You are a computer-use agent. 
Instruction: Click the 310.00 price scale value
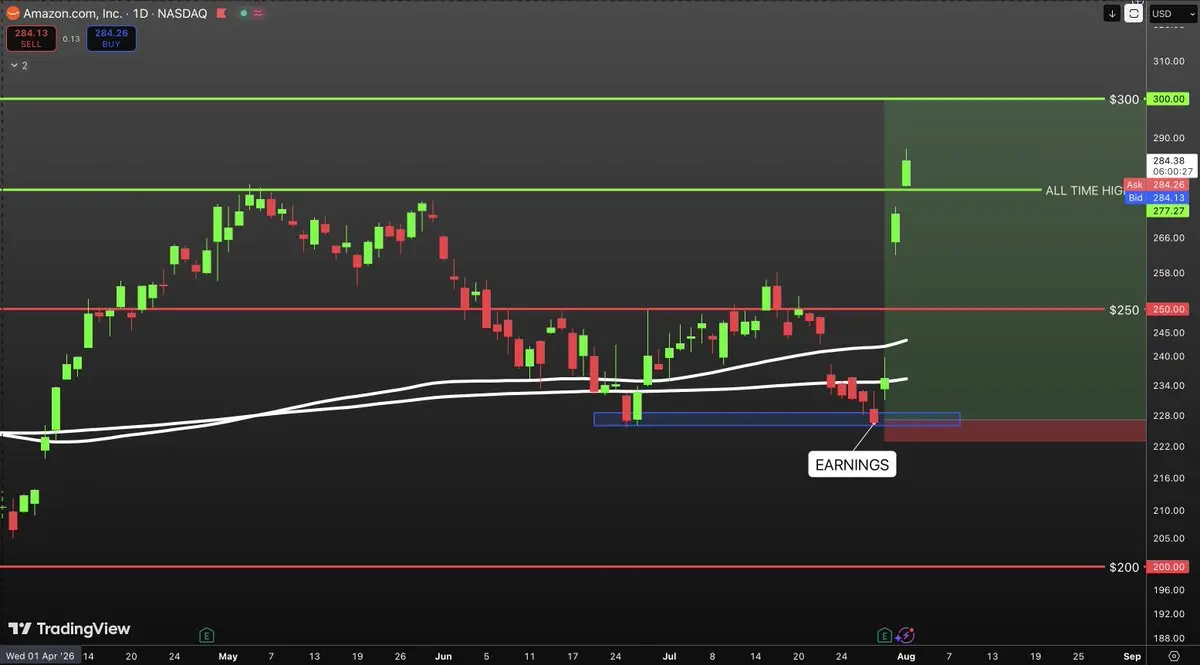[x=1169, y=61]
